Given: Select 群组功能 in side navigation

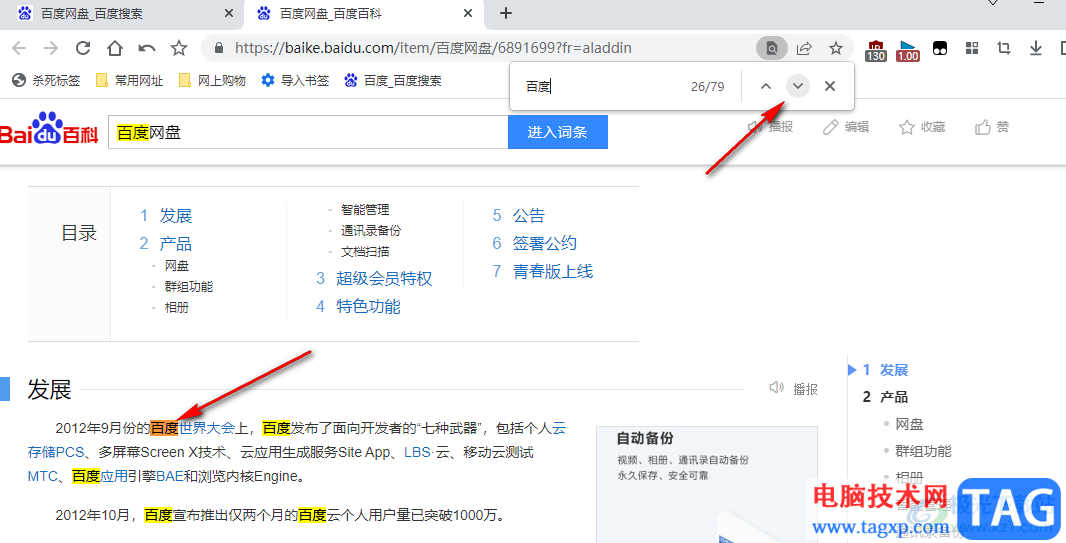Looking at the screenshot, I should pos(923,451).
